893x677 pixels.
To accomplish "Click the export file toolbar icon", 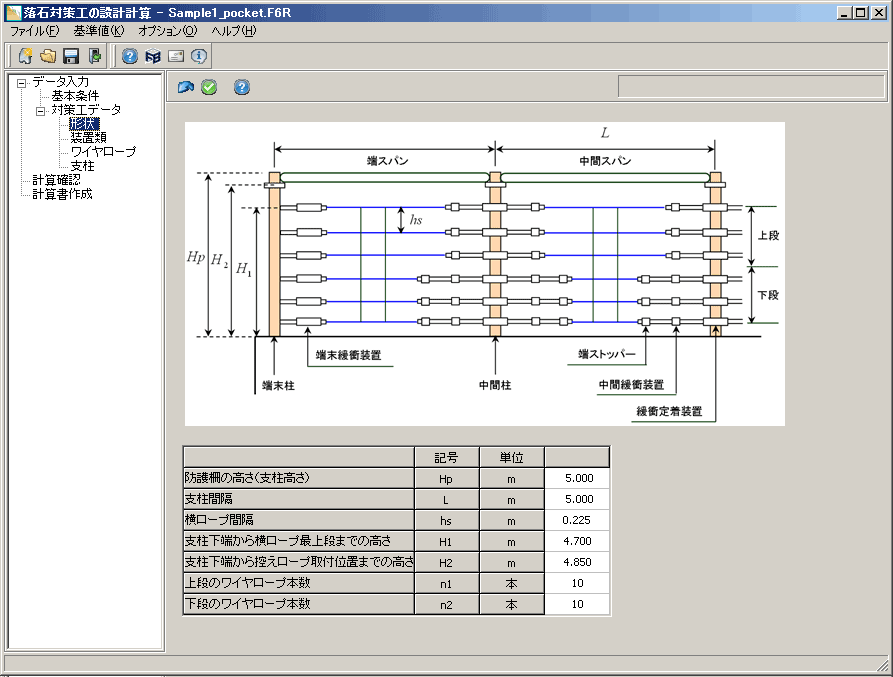I will [x=95, y=56].
